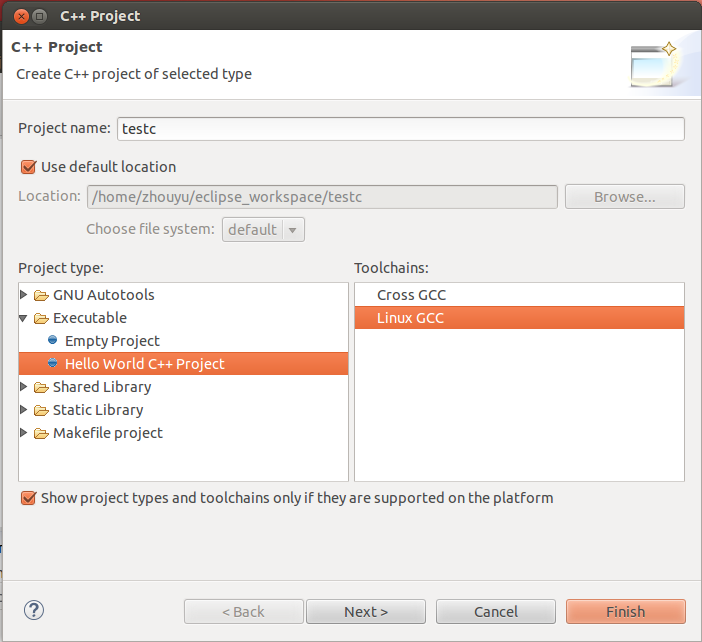702x642 pixels.
Task: Open the Choose file system dropdown
Action: [263, 229]
